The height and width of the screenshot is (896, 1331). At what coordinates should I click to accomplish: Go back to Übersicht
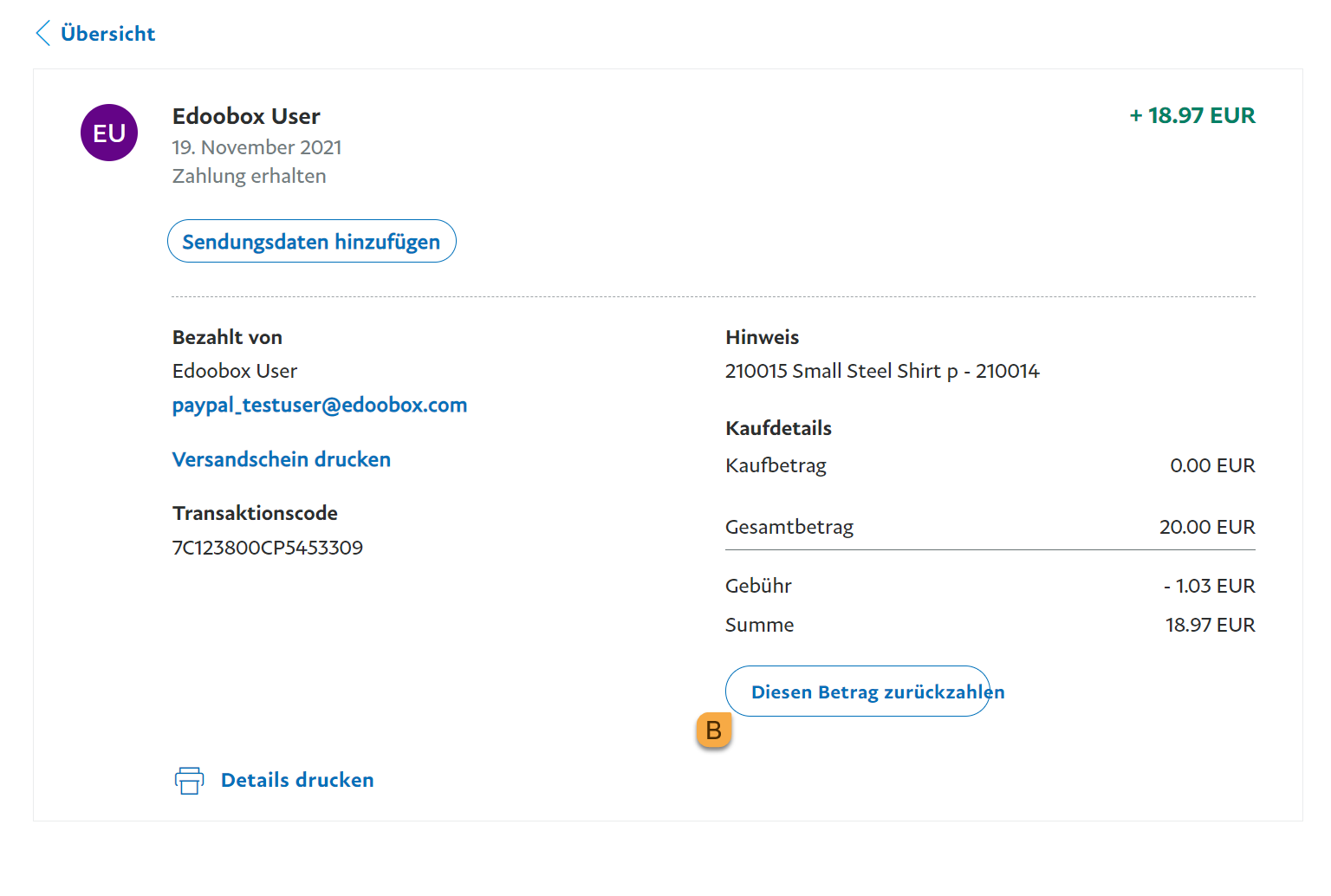[107, 34]
